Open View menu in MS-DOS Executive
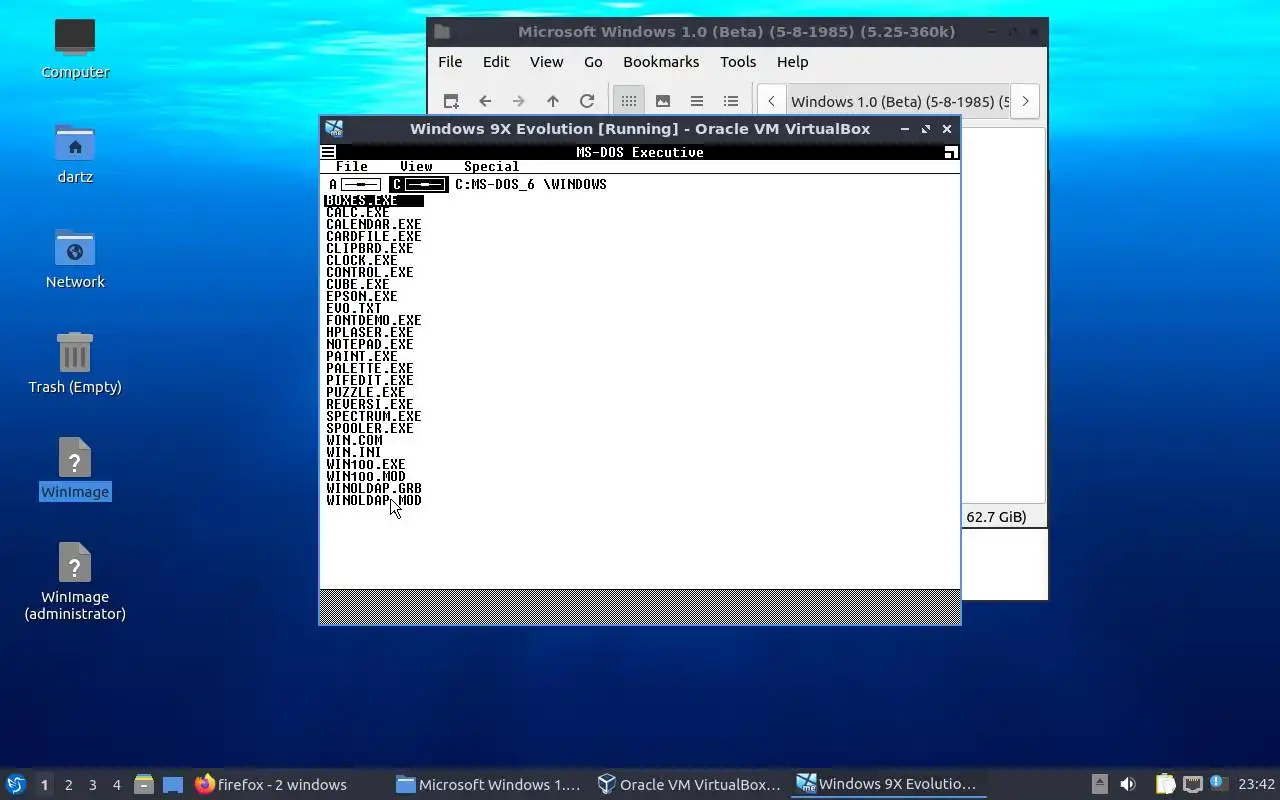Screen dimensions: 1280x800 [x=416, y=167]
